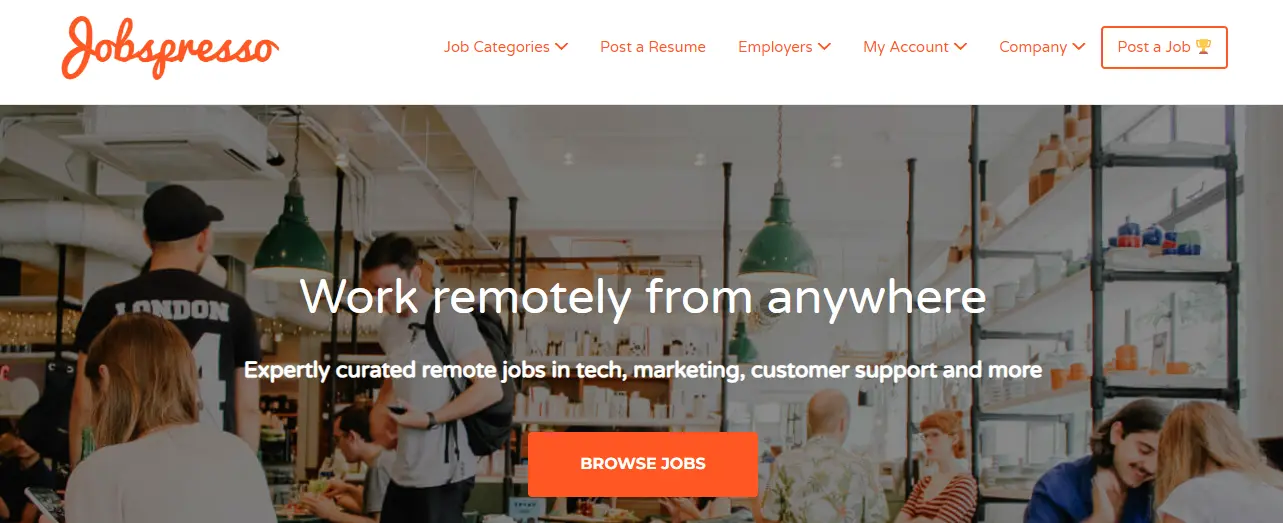The width and height of the screenshot is (1283, 523).
Task: Expand the Job Categories chevron arrow
Action: [x=561, y=47]
